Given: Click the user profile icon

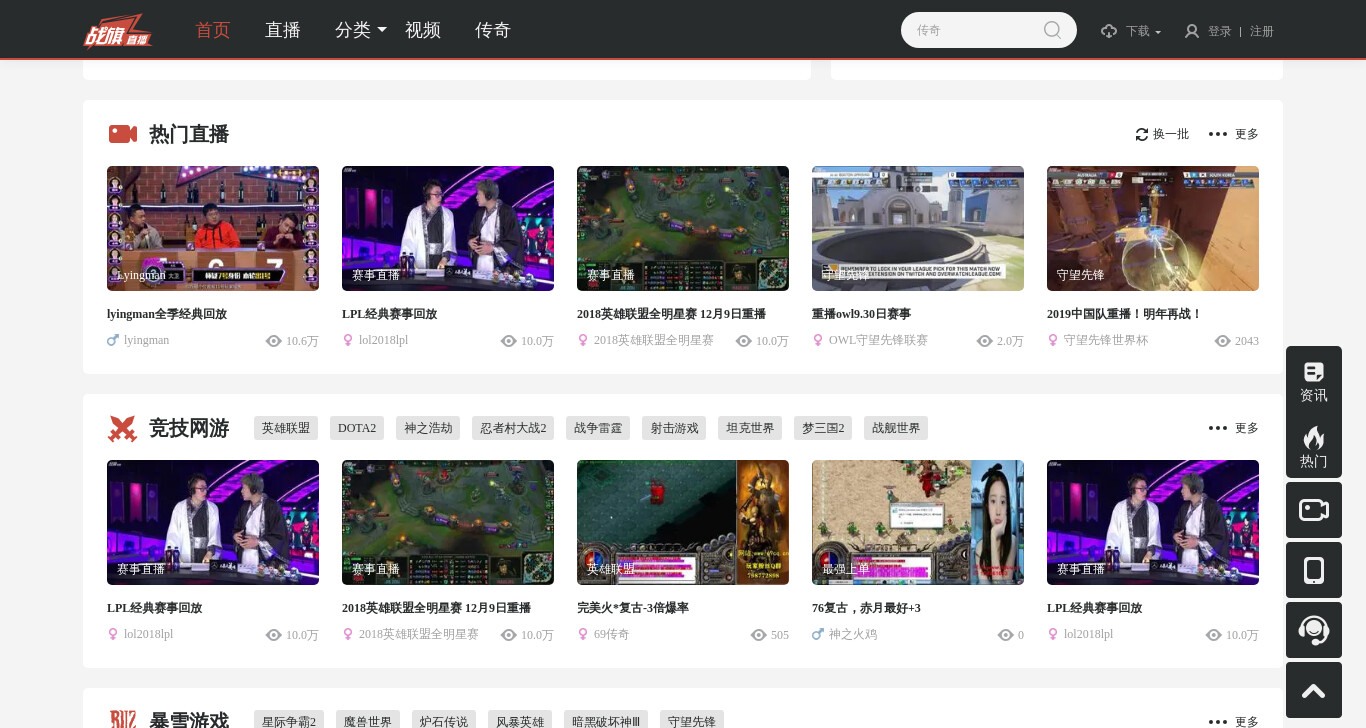Looking at the screenshot, I should pyautogui.click(x=1192, y=31).
